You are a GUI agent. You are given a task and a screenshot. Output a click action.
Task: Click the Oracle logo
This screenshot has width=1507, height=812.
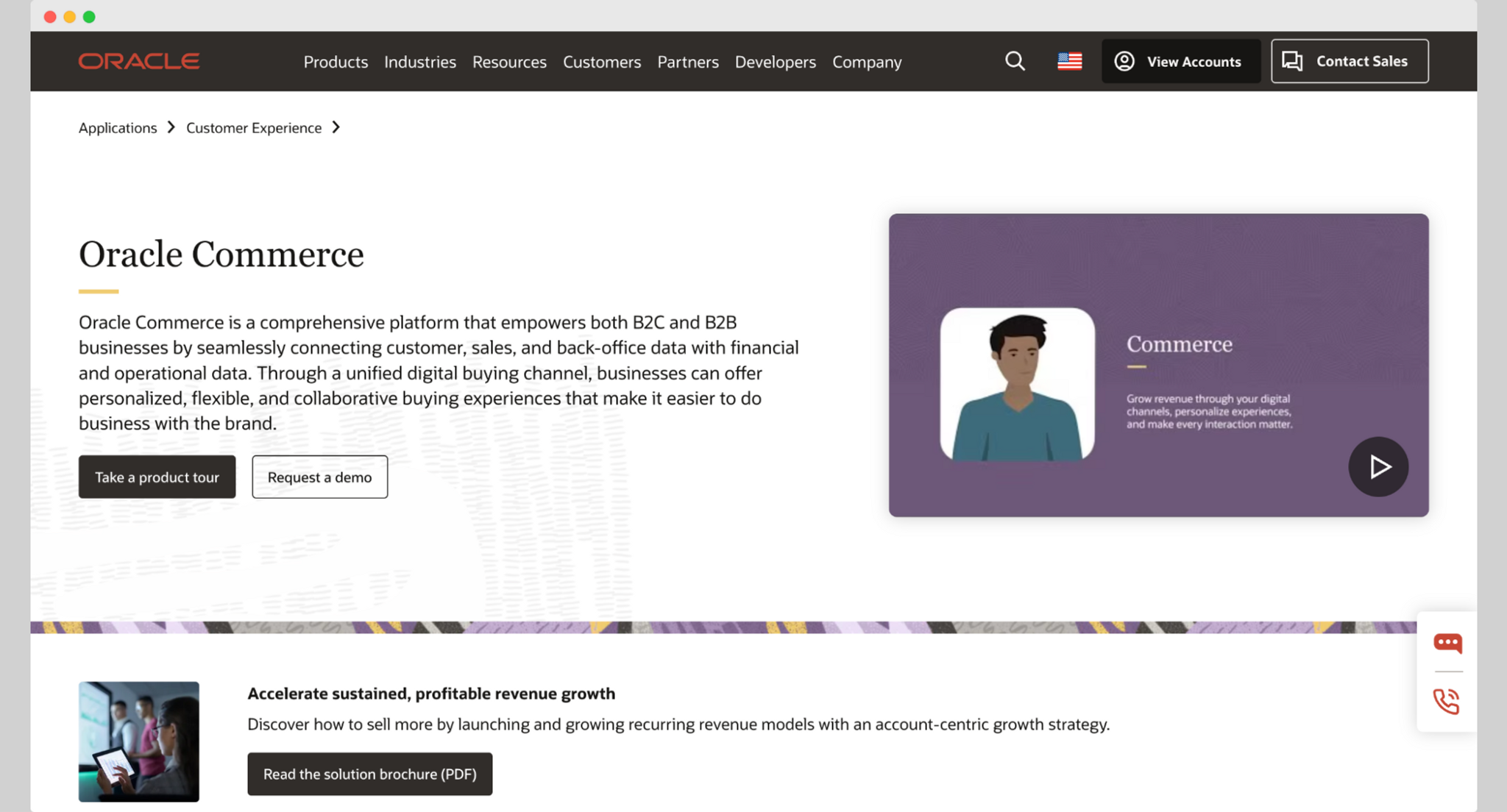point(139,61)
